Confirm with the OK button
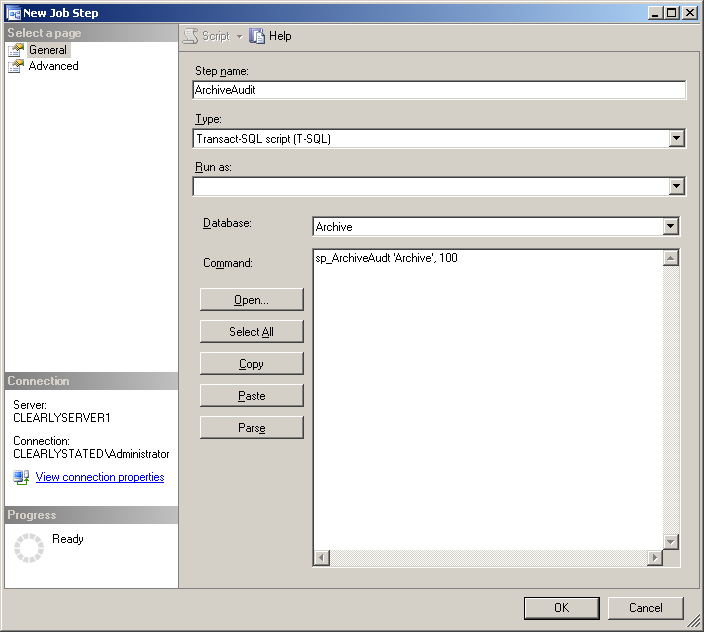The image size is (704, 632). [x=561, y=607]
